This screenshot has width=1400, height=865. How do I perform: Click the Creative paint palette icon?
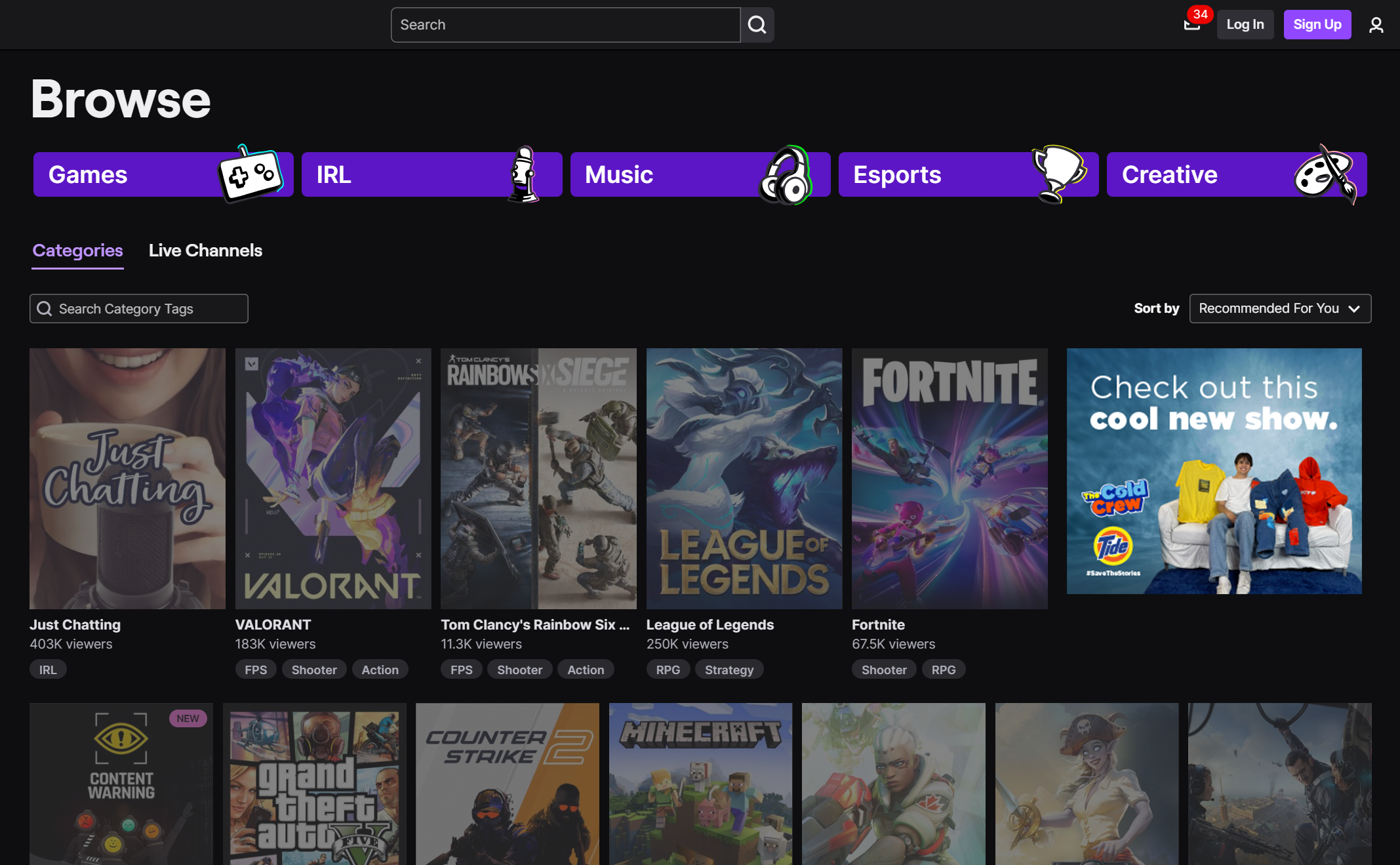point(1326,174)
